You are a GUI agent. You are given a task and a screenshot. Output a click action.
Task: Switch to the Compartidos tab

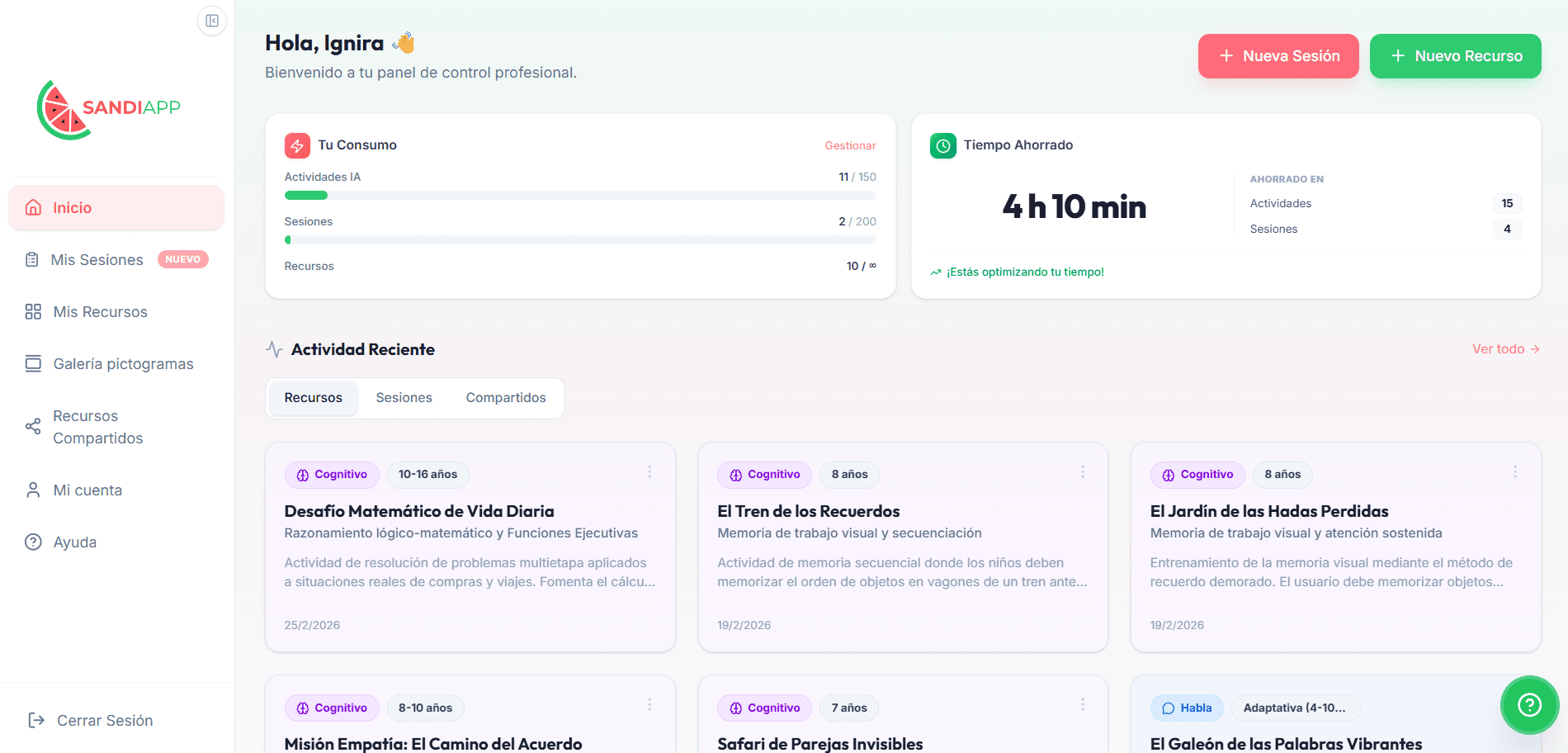[505, 398]
